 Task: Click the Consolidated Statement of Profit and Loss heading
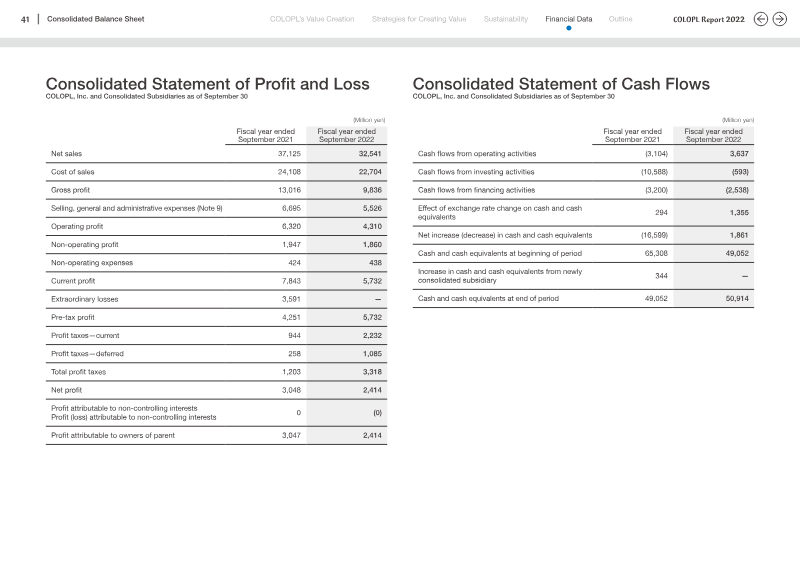tap(208, 84)
